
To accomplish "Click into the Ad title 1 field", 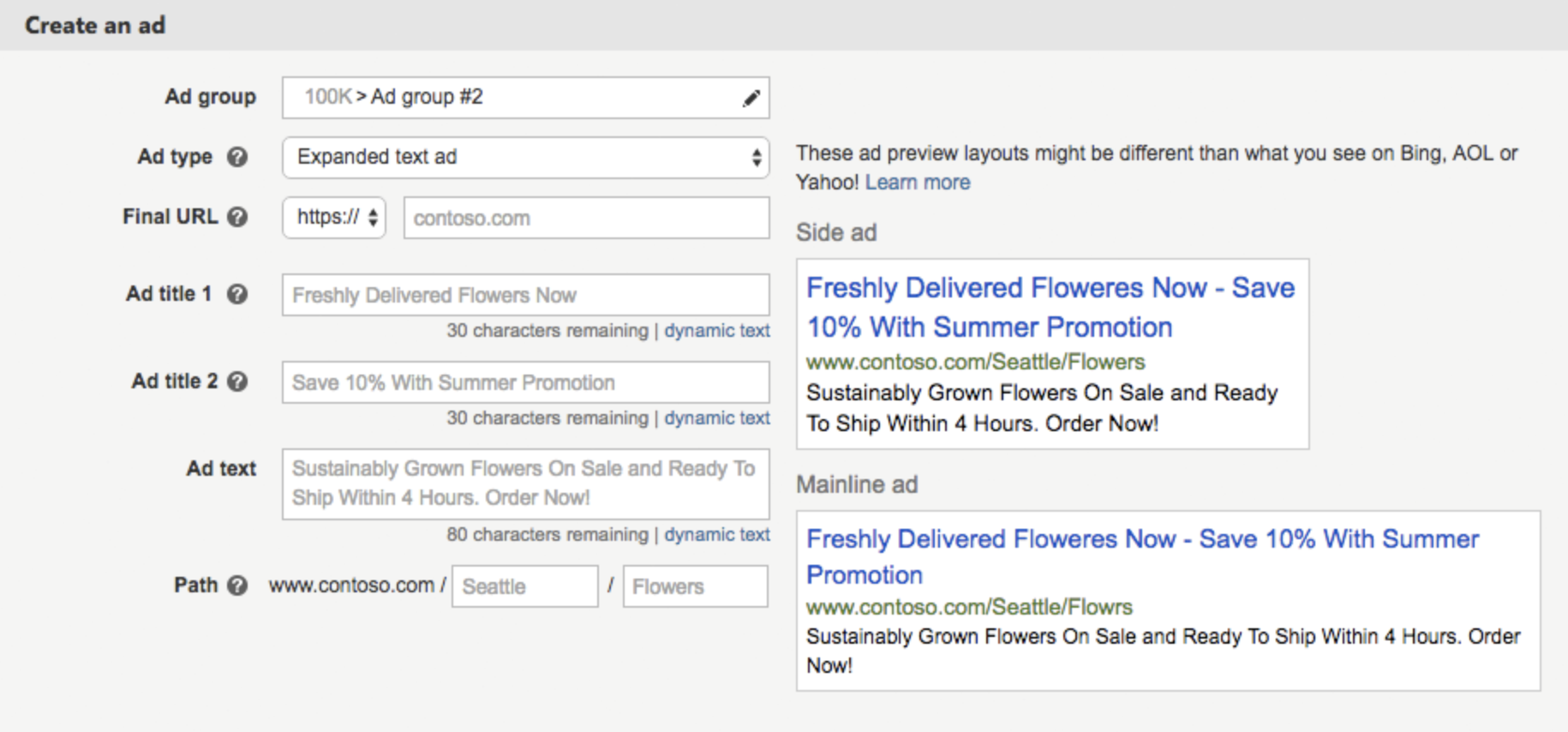I will coord(525,295).
